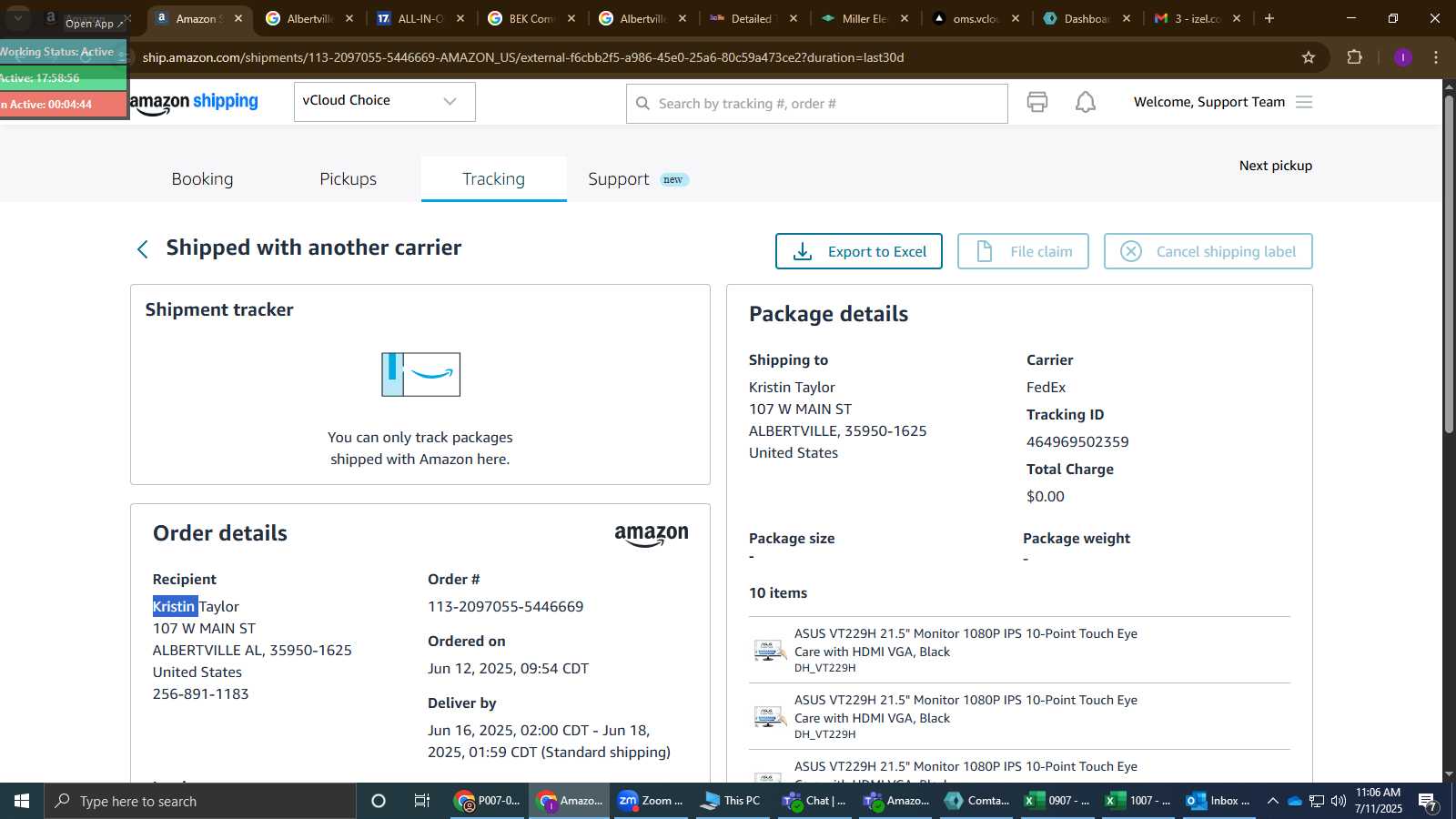Click the highlighted name Kristin
1456x819 pixels.
tap(174, 606)
